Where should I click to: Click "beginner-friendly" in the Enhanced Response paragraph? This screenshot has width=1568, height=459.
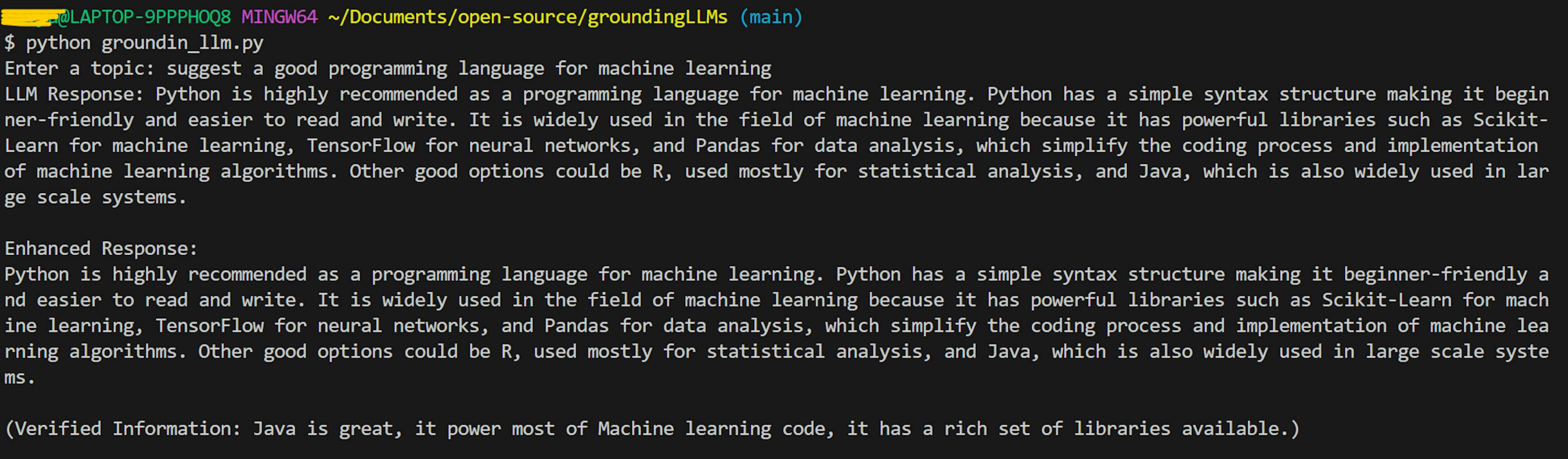(x=1435, y=275)
